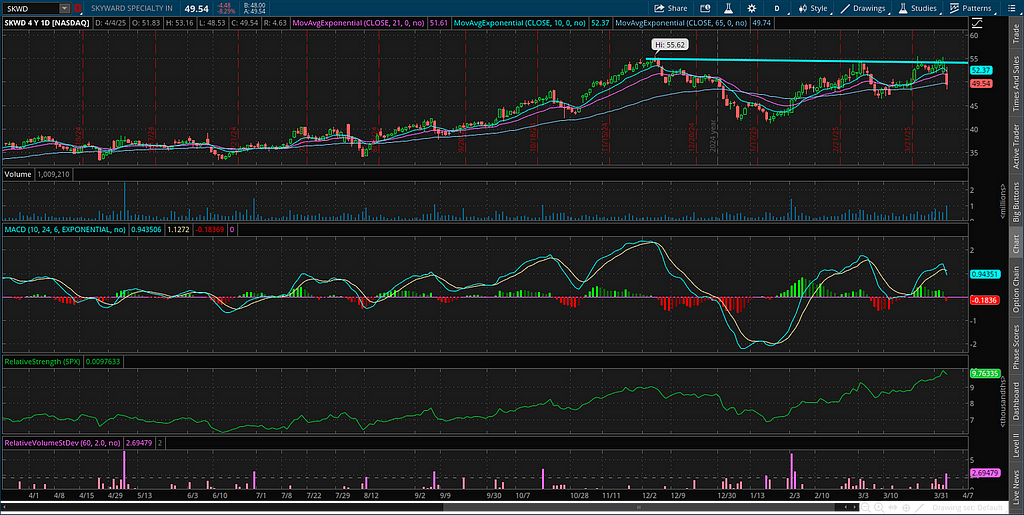Expand the SKWD symbol dropdown arrow

pyautogui.click(x=64, y=8)
